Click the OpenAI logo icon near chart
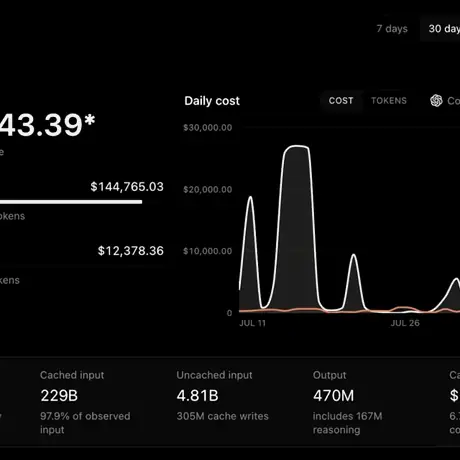 pyautogui.click(x=436, y=100)
